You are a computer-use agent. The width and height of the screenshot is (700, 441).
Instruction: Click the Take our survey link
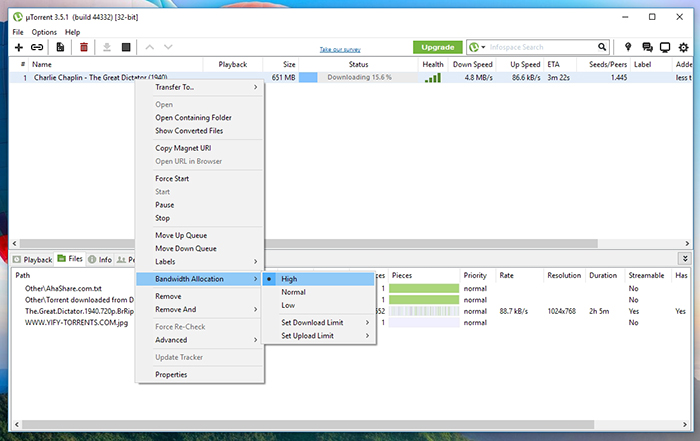340,50
